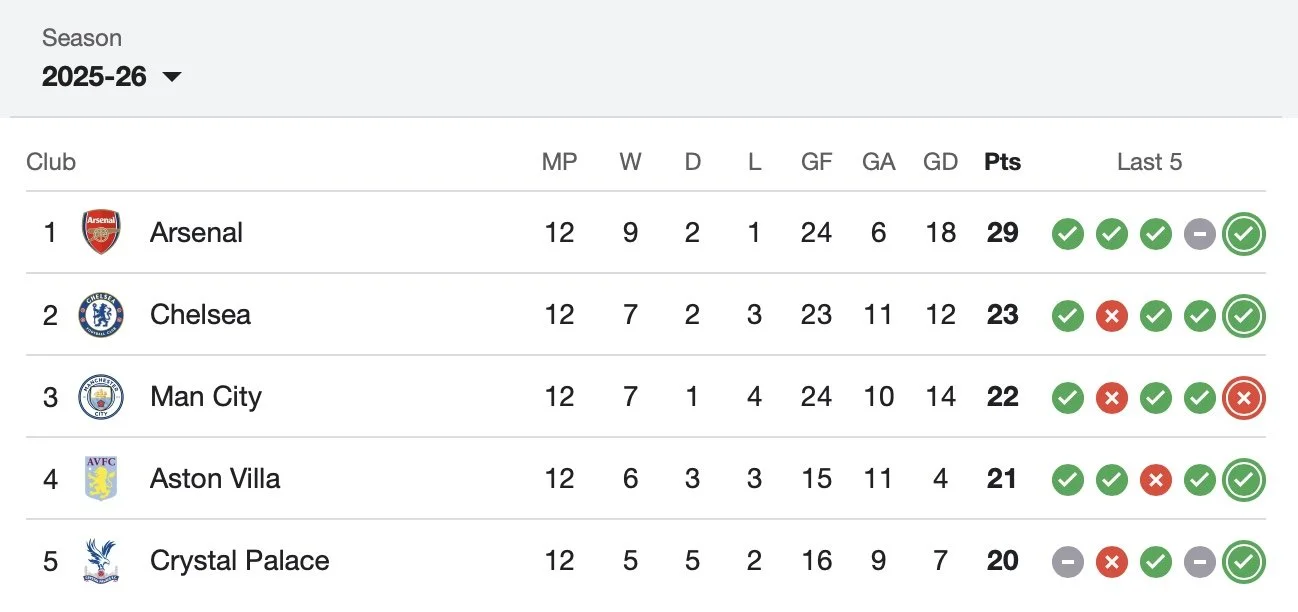Click the Man City club crest
Viewport: 1298px width, 612px height.
[101, 396]
